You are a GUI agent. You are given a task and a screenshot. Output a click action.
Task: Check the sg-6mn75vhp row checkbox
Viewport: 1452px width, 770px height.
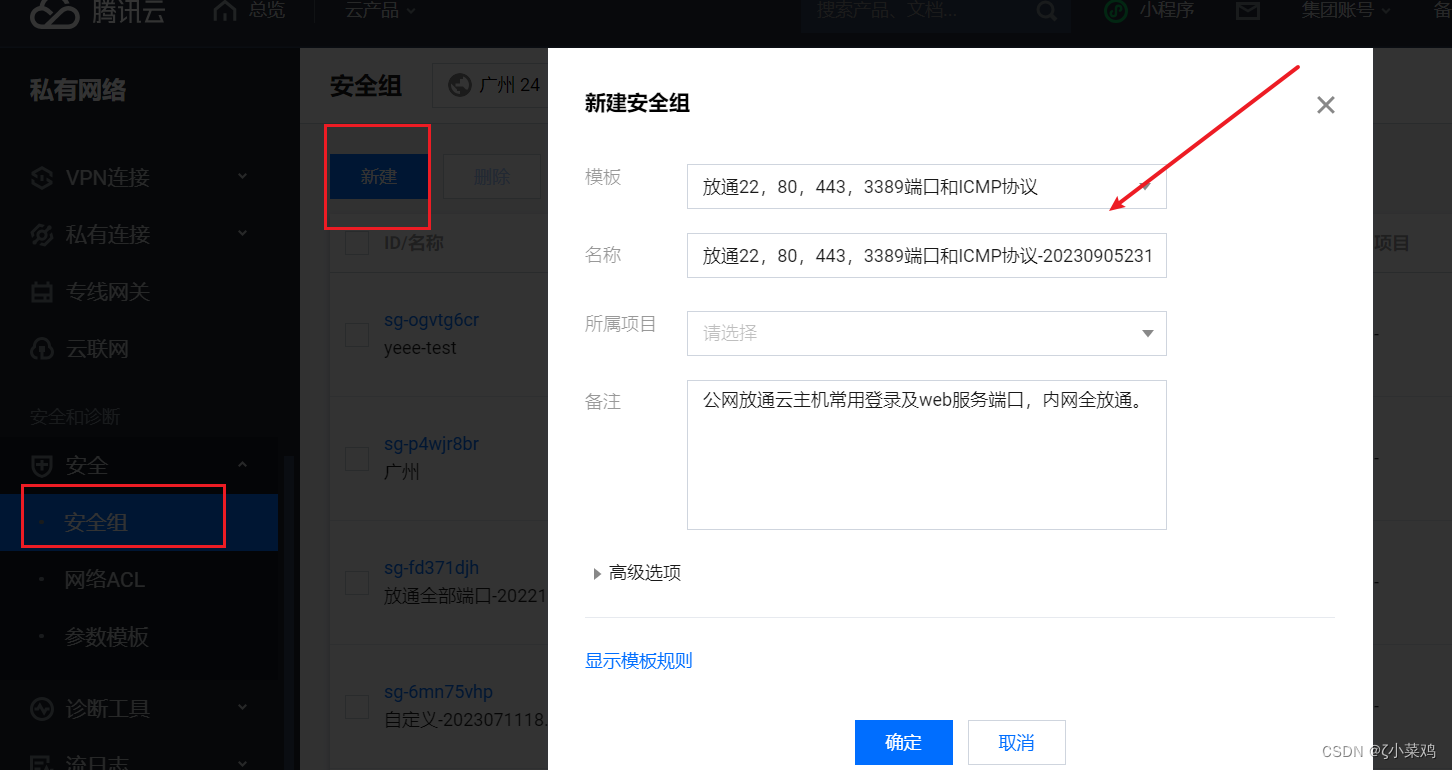click(357, 707)
